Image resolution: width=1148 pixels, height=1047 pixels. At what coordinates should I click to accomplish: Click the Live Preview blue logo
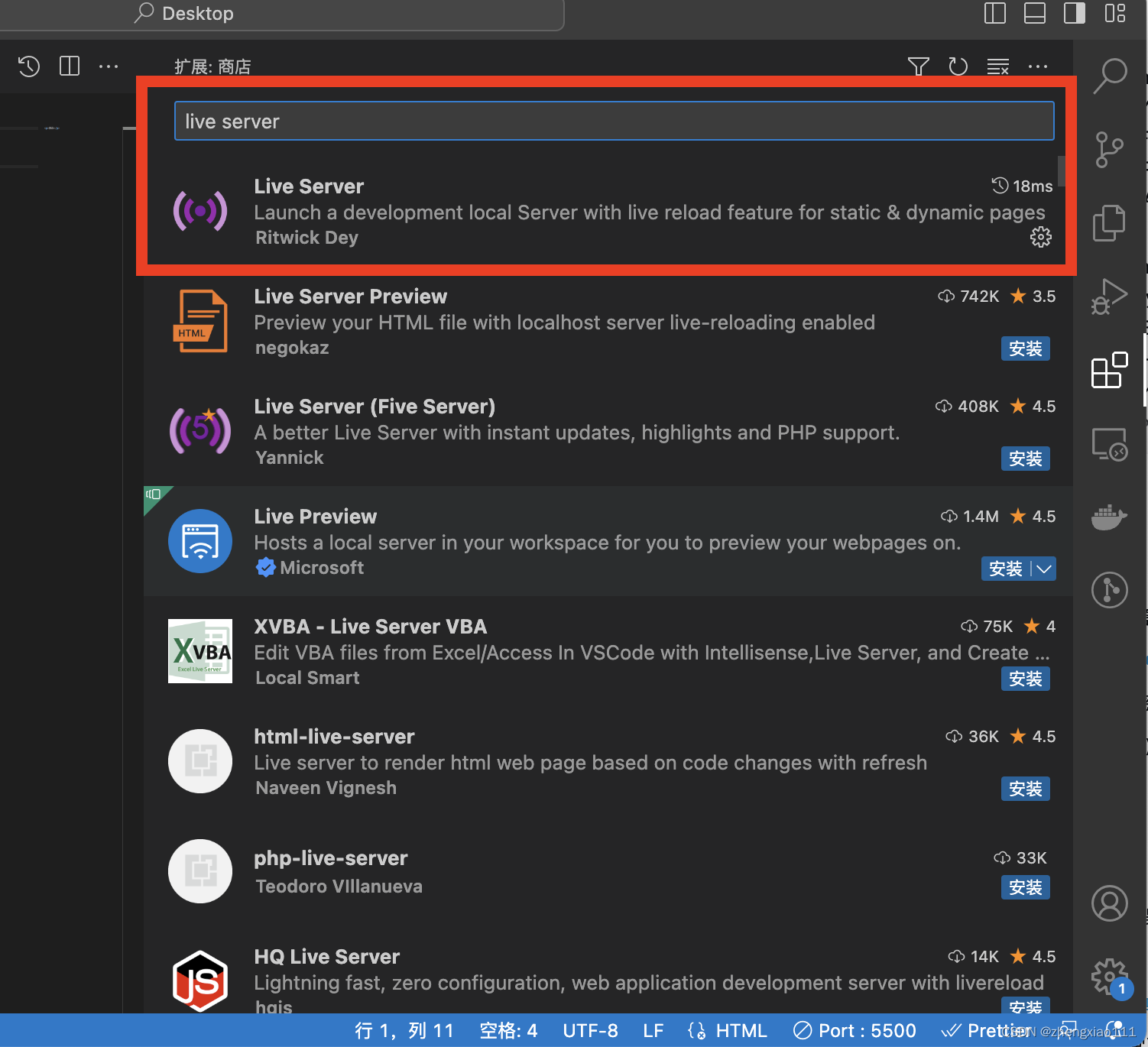coord(200,541)
